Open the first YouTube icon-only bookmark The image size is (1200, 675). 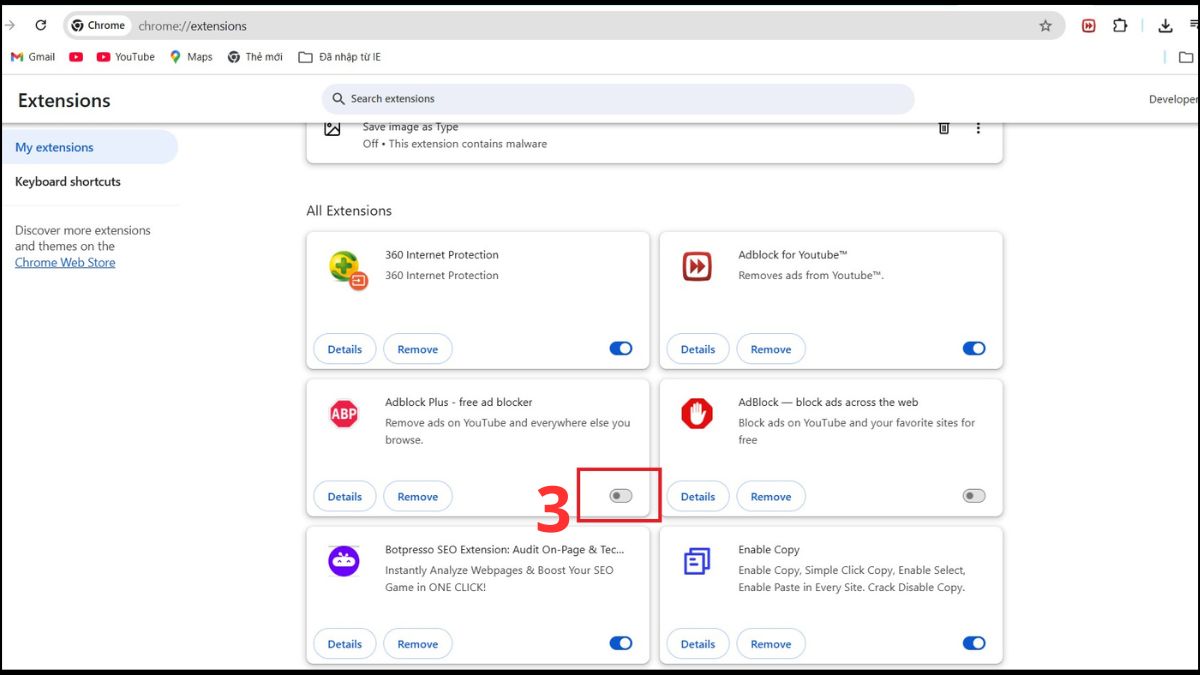[x=76, y=57]
